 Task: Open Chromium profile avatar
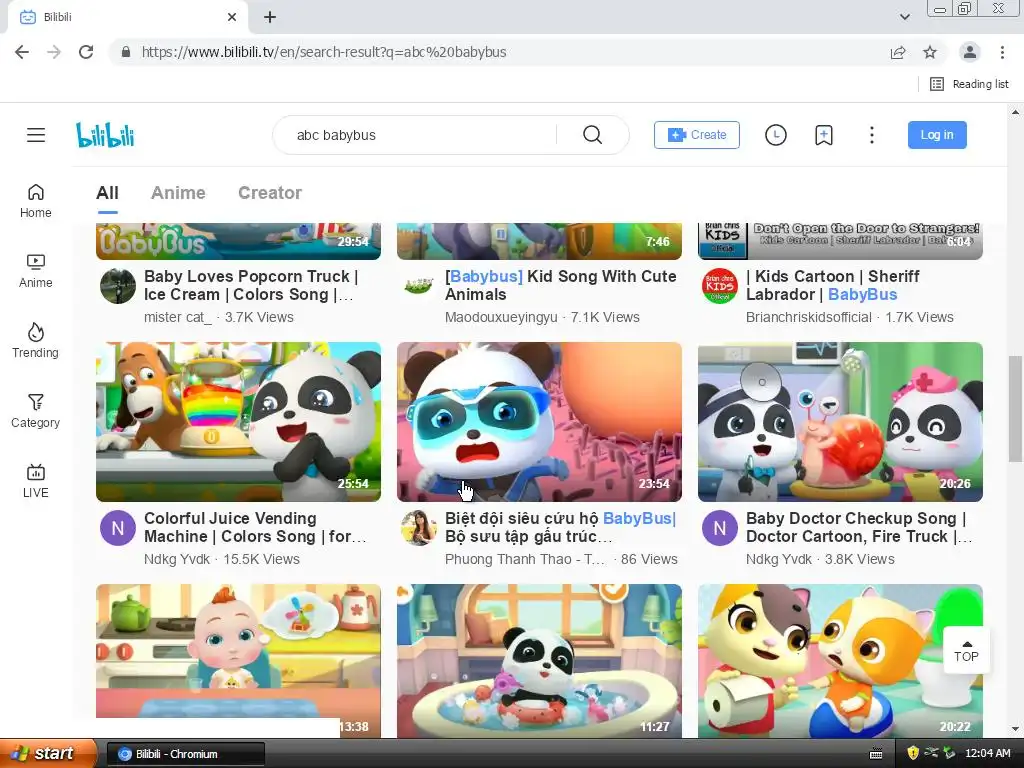point(970,52)
